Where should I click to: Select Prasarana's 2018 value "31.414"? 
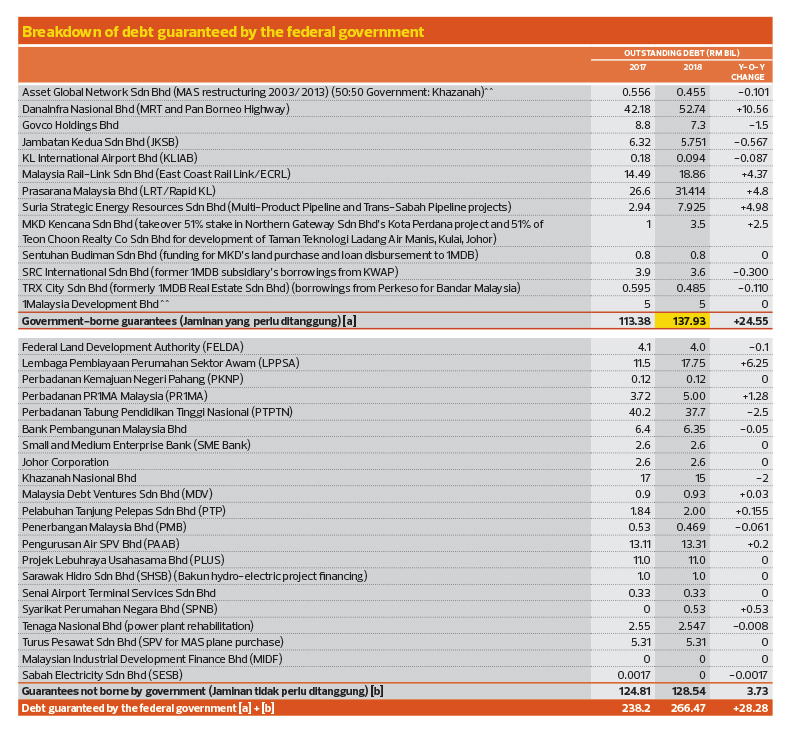[690, 191]
